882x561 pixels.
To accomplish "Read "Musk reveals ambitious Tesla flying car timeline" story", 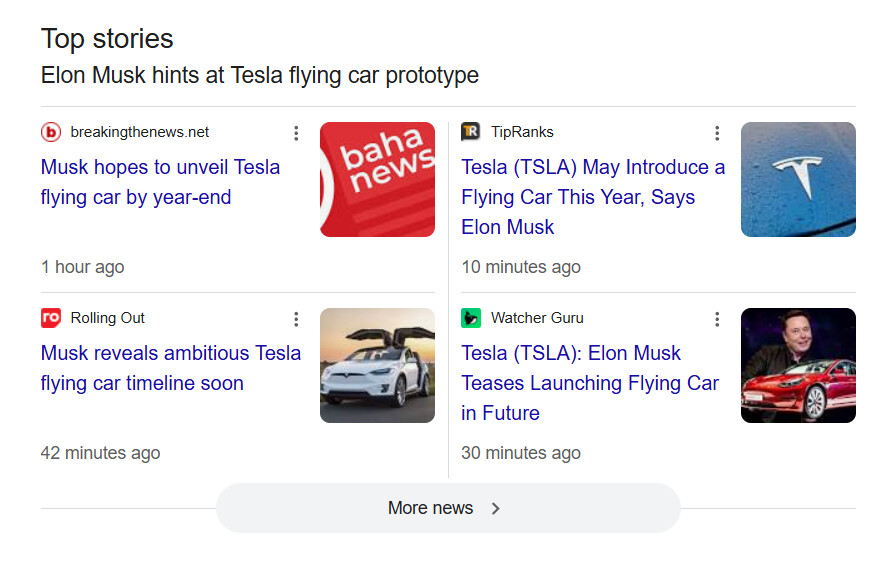I will pyautogui.click(x=170, y=368).
